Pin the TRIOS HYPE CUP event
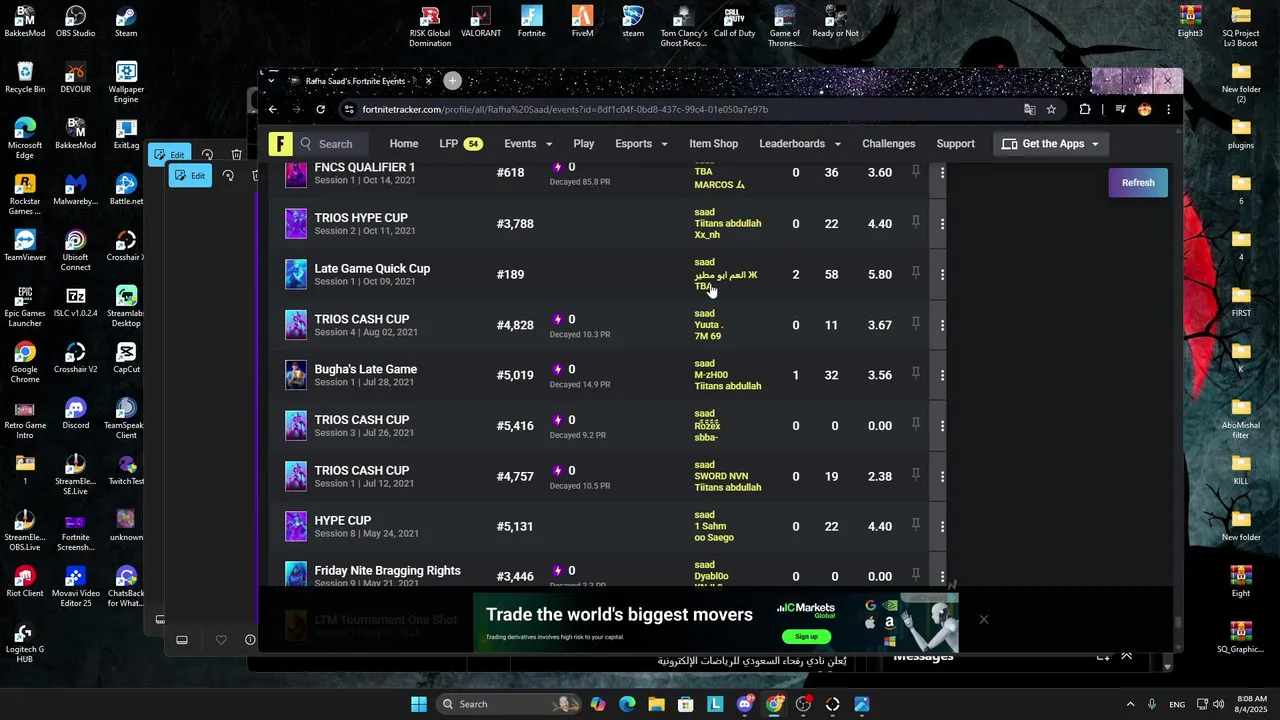Screen dimensions: 1280x720 click(x=915, y=222)
